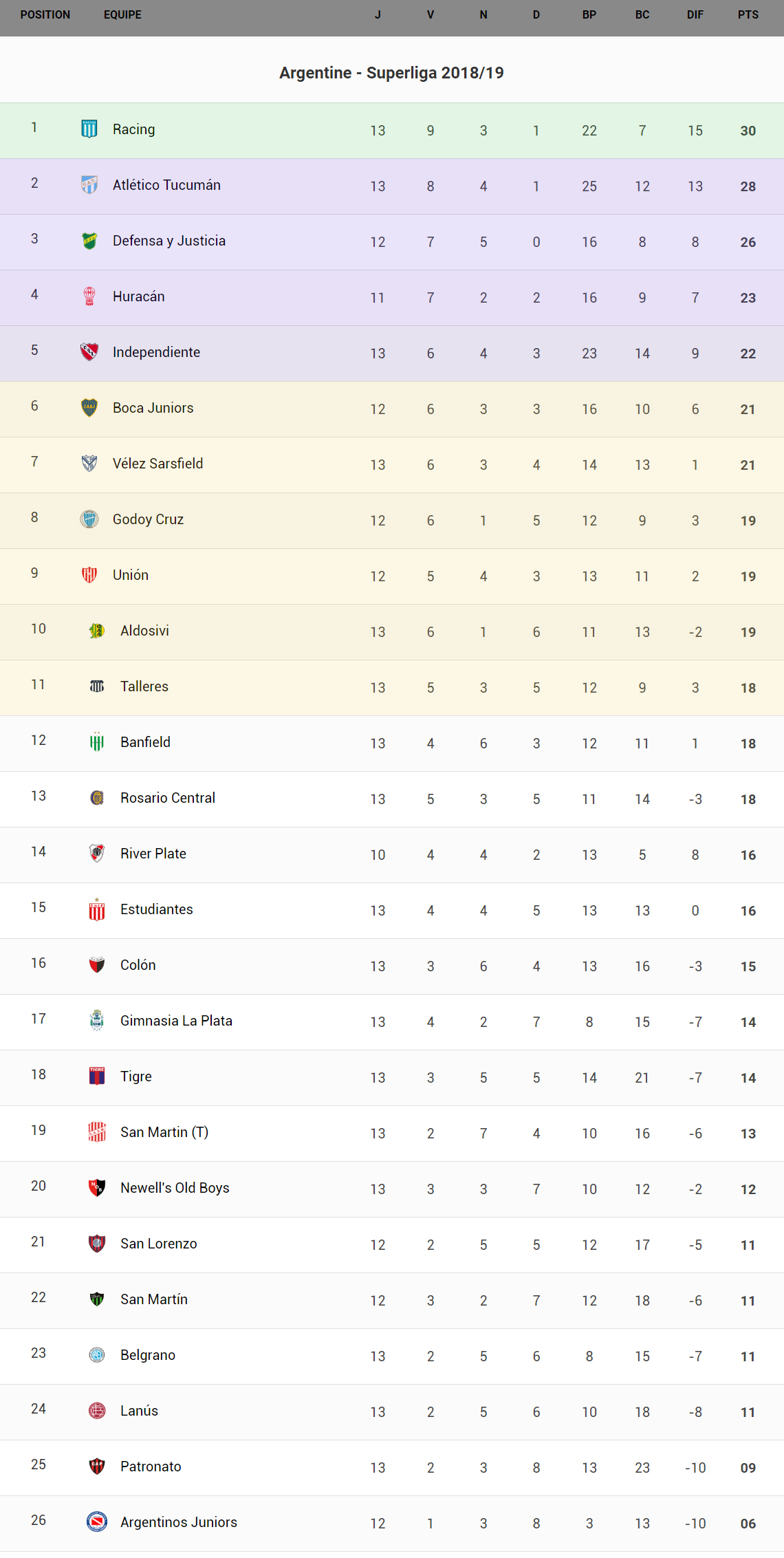
Task: Click the Vélez Sarsfield crest icon
Action: pyautogui.click(x=89, y=463)
